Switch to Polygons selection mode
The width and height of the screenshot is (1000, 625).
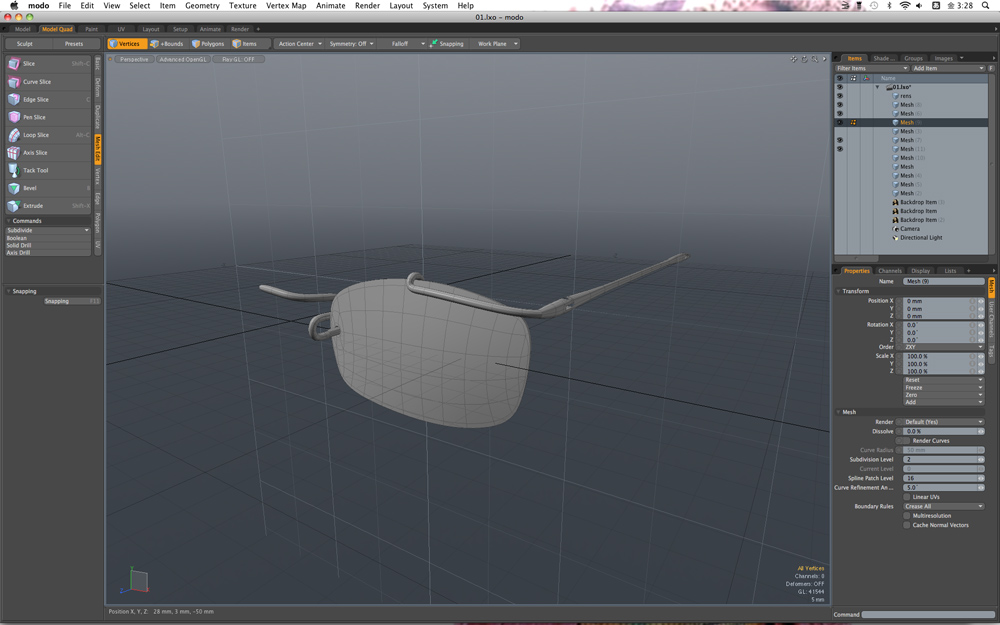(209, 44)
